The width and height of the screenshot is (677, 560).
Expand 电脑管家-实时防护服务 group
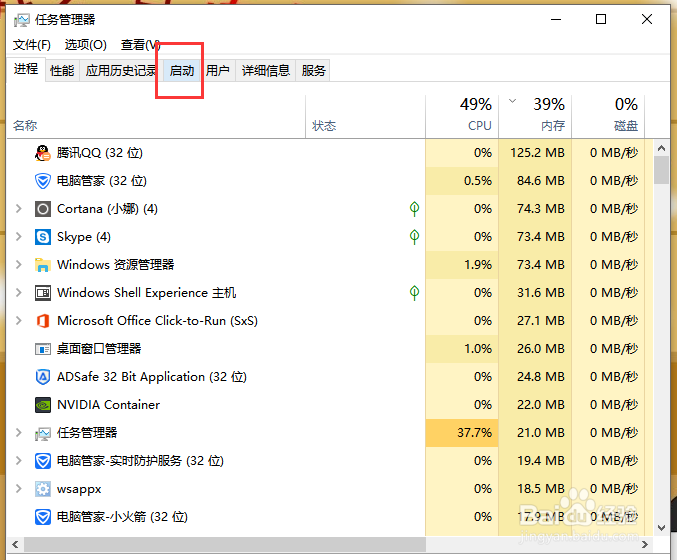click(x=18, y=461)
